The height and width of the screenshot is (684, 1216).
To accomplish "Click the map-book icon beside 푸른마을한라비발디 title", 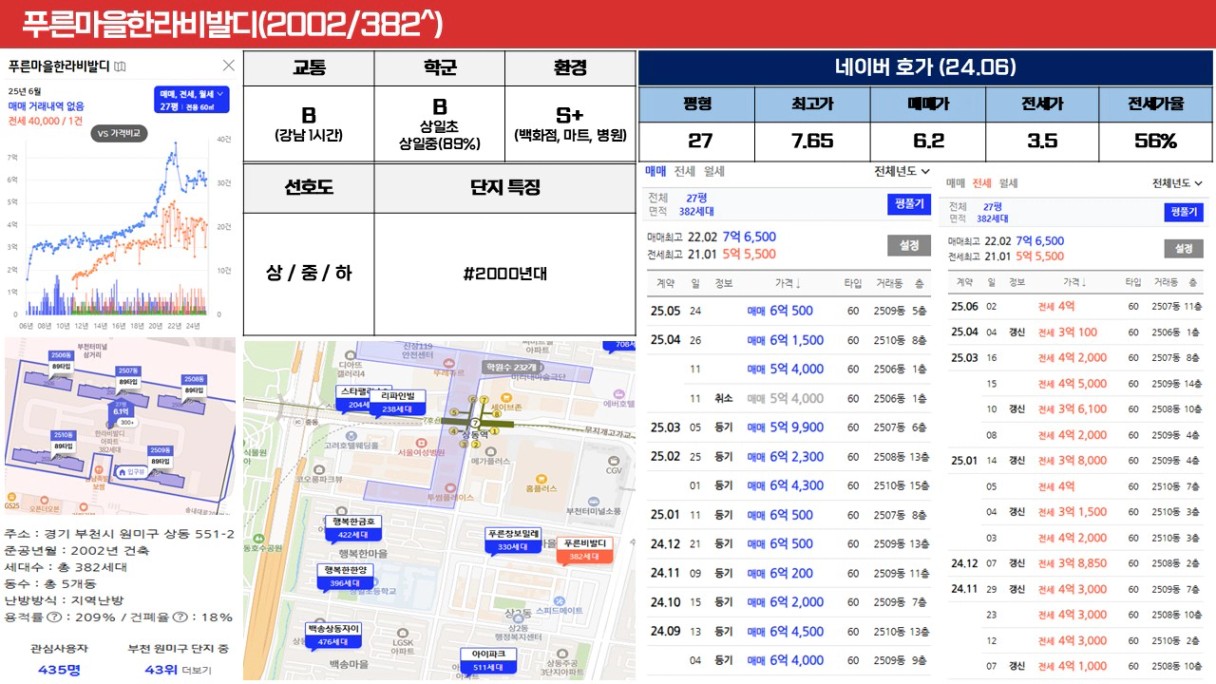I will (x=120, y=66).
